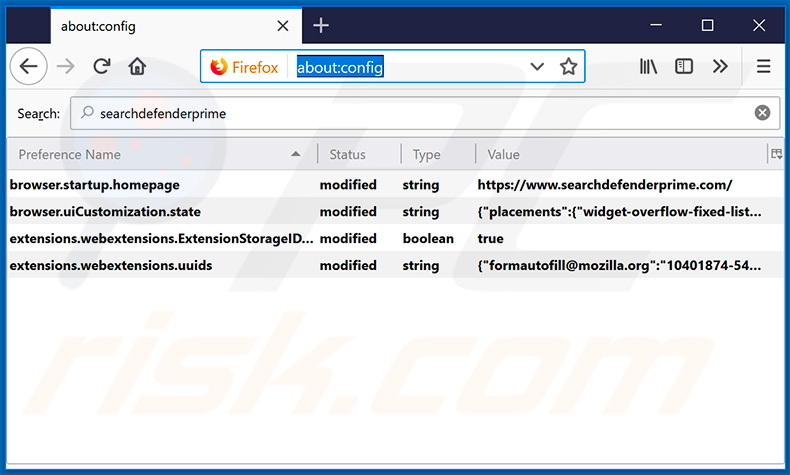Open the hamburger application menu
This screenshot has width=790, height=475.
pyautogui.click(x=763, y=67)
